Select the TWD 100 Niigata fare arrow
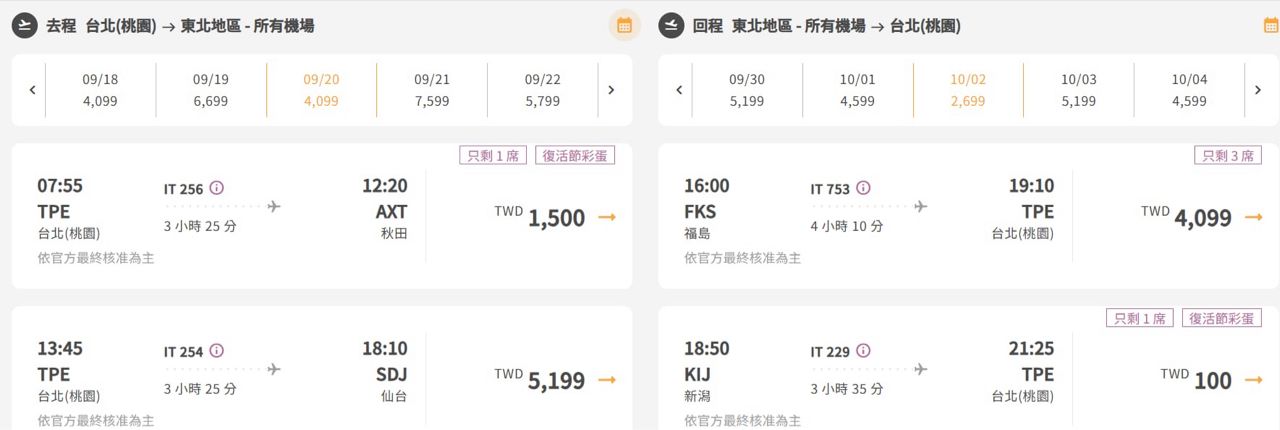 pos(1253,380)
